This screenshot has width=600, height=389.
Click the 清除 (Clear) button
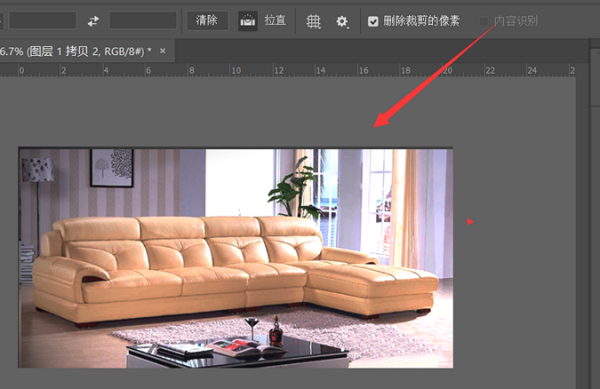[x=207, y=20]
